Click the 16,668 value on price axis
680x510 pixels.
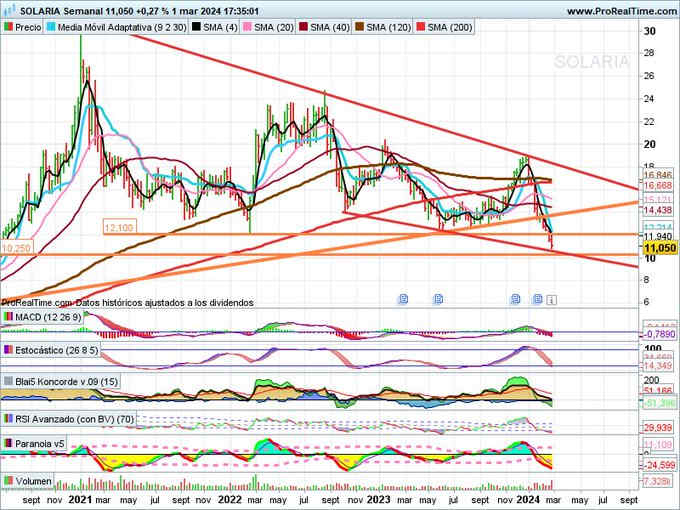pyautogui.click(x=657, y=186)
